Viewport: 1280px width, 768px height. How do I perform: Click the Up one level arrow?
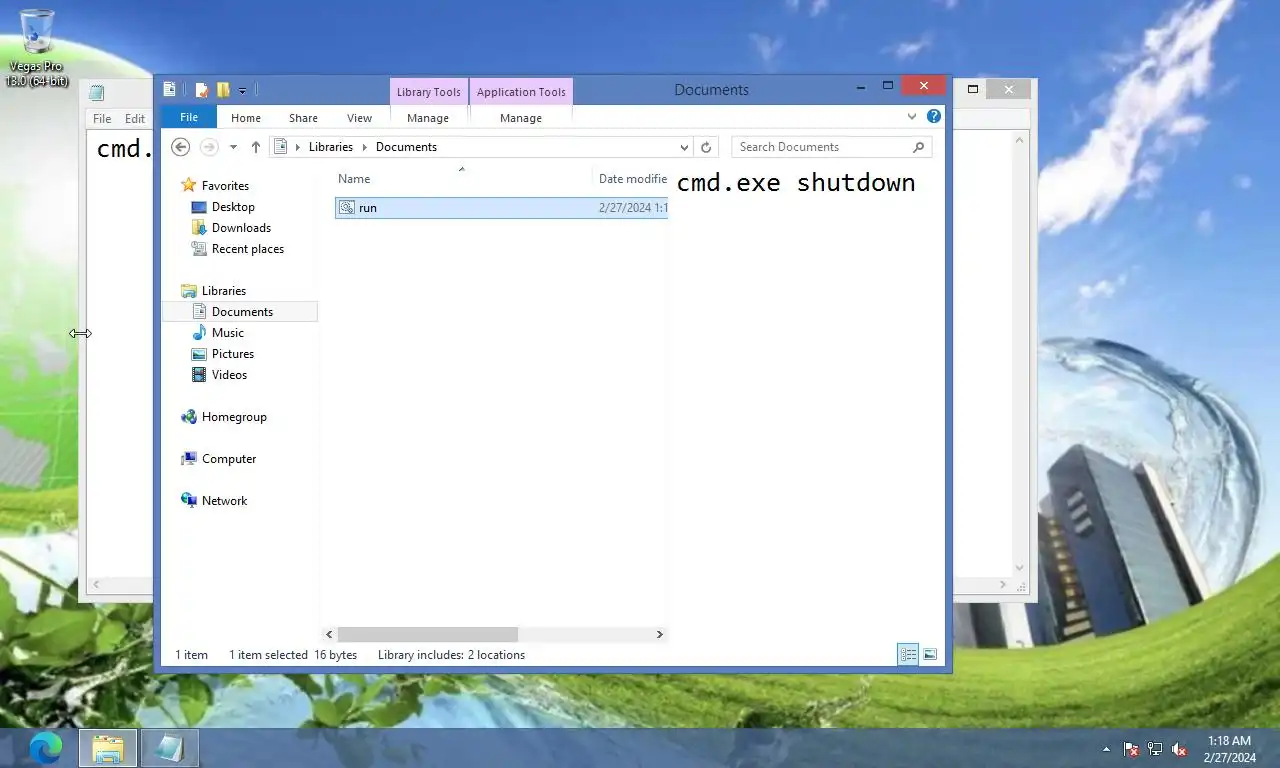click(256, 147)
